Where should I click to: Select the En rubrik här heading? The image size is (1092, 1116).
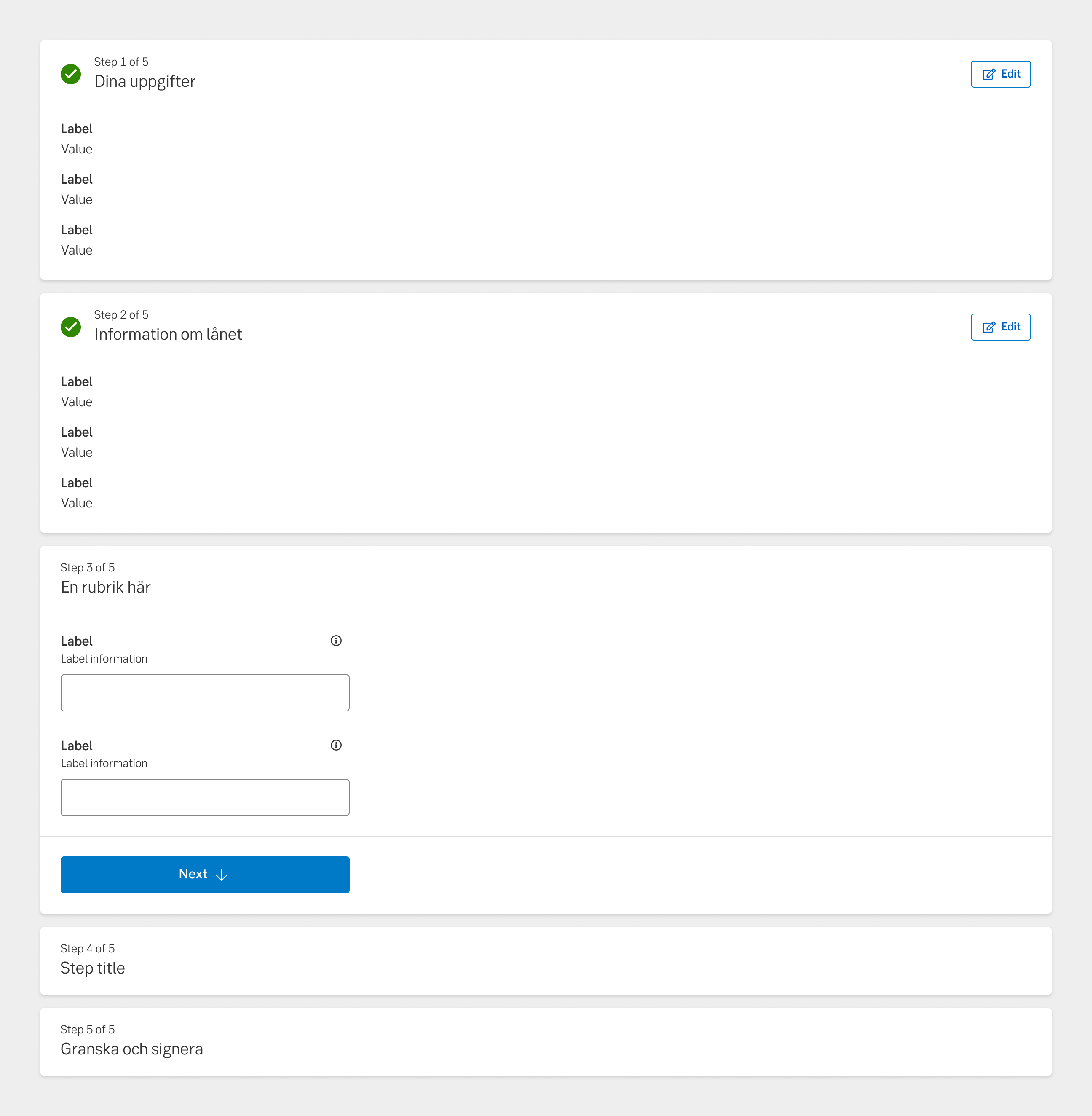105,586
